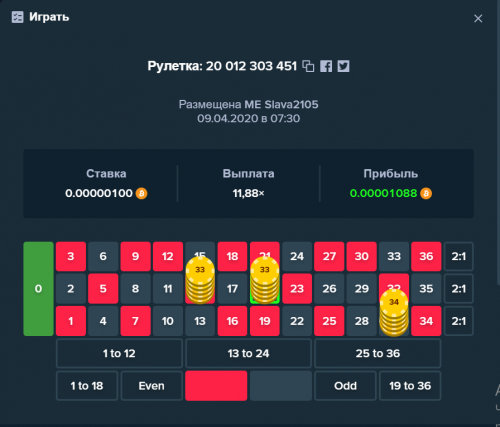Share bet via Twitter icon
This screenshot has height=427, width=500.
[343, 66]
